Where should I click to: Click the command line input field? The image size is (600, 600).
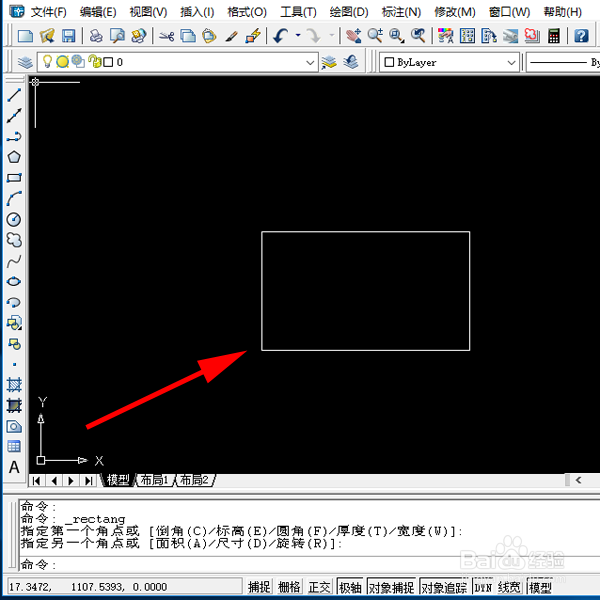[x=308, y=564]
